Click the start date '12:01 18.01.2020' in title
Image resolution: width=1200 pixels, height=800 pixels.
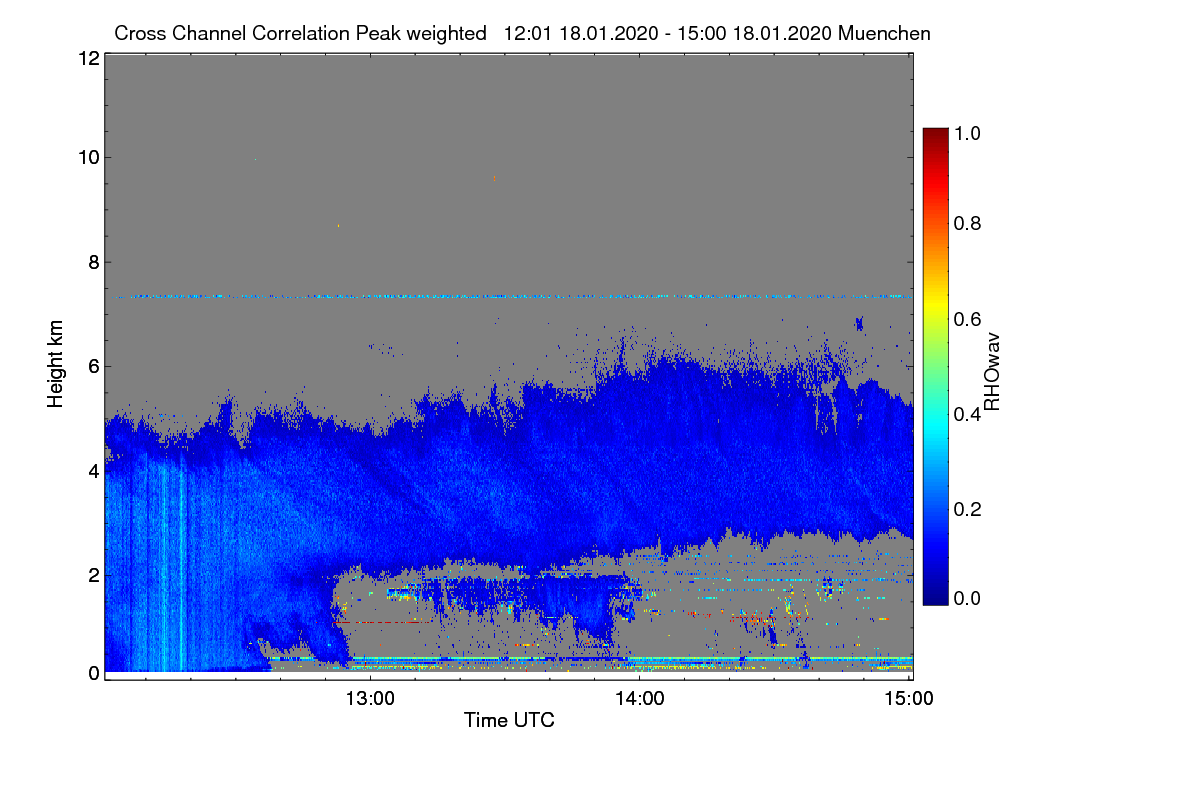[583, 33]
